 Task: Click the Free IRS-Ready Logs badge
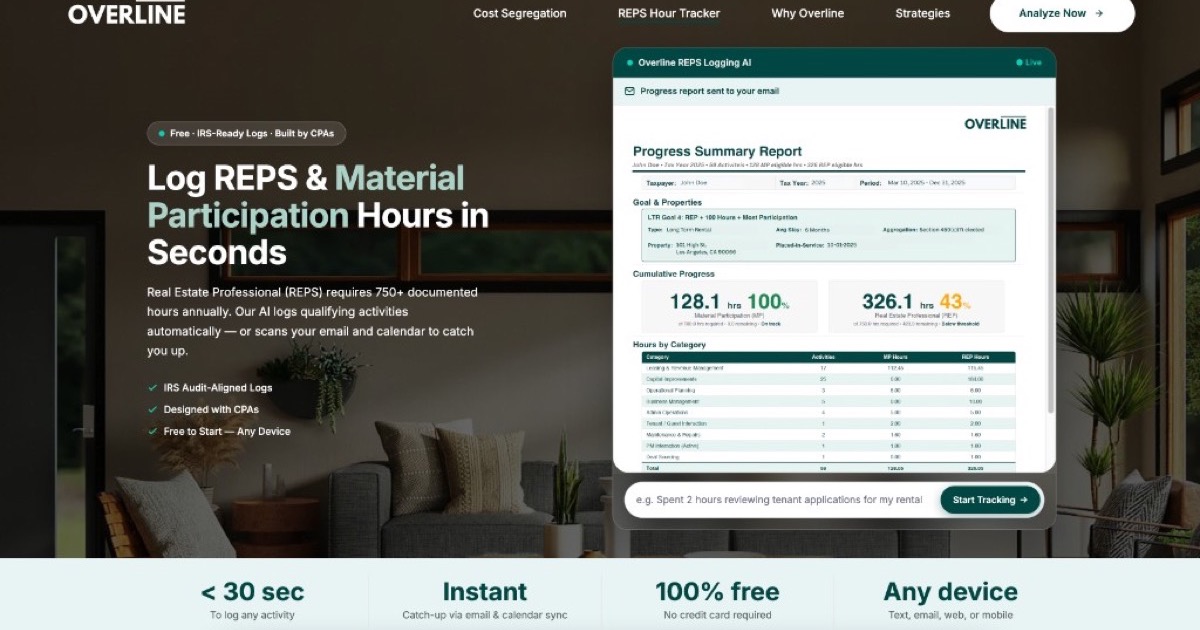pyautogui.click(x=246, y=133)
